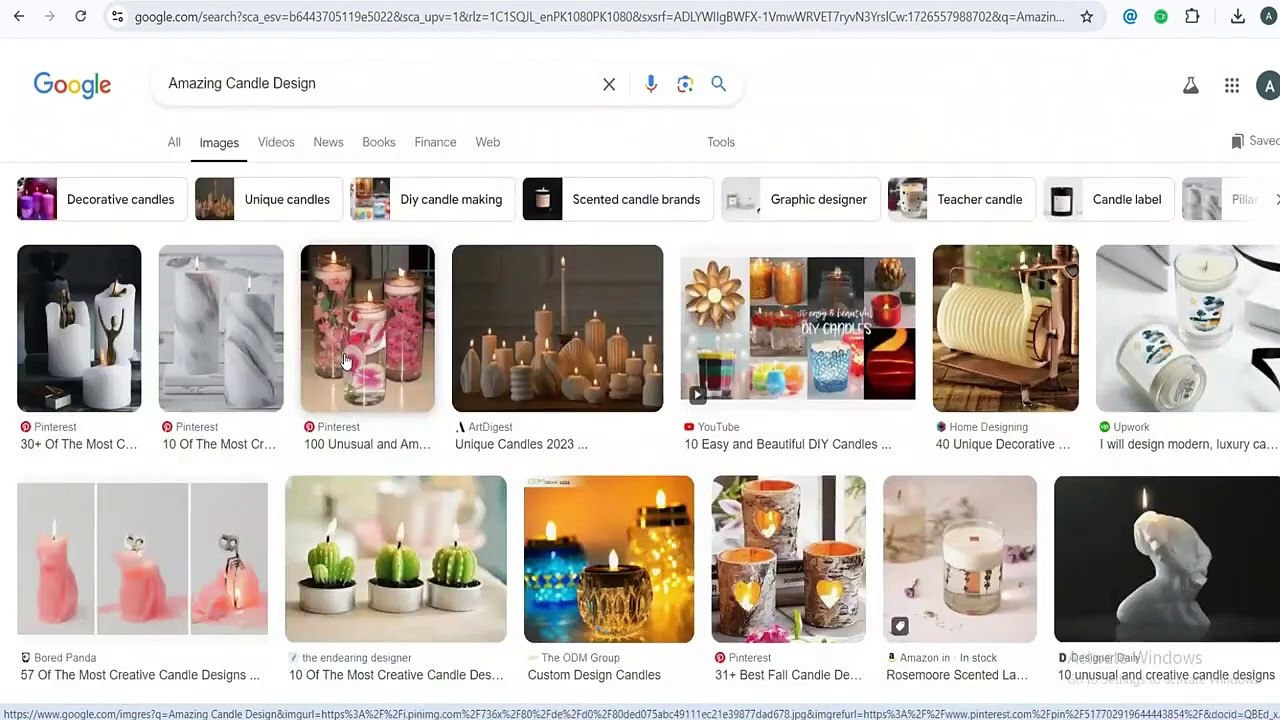Open browser downloads icon
Screen dimensions: 1280x720
point(1238,16)
